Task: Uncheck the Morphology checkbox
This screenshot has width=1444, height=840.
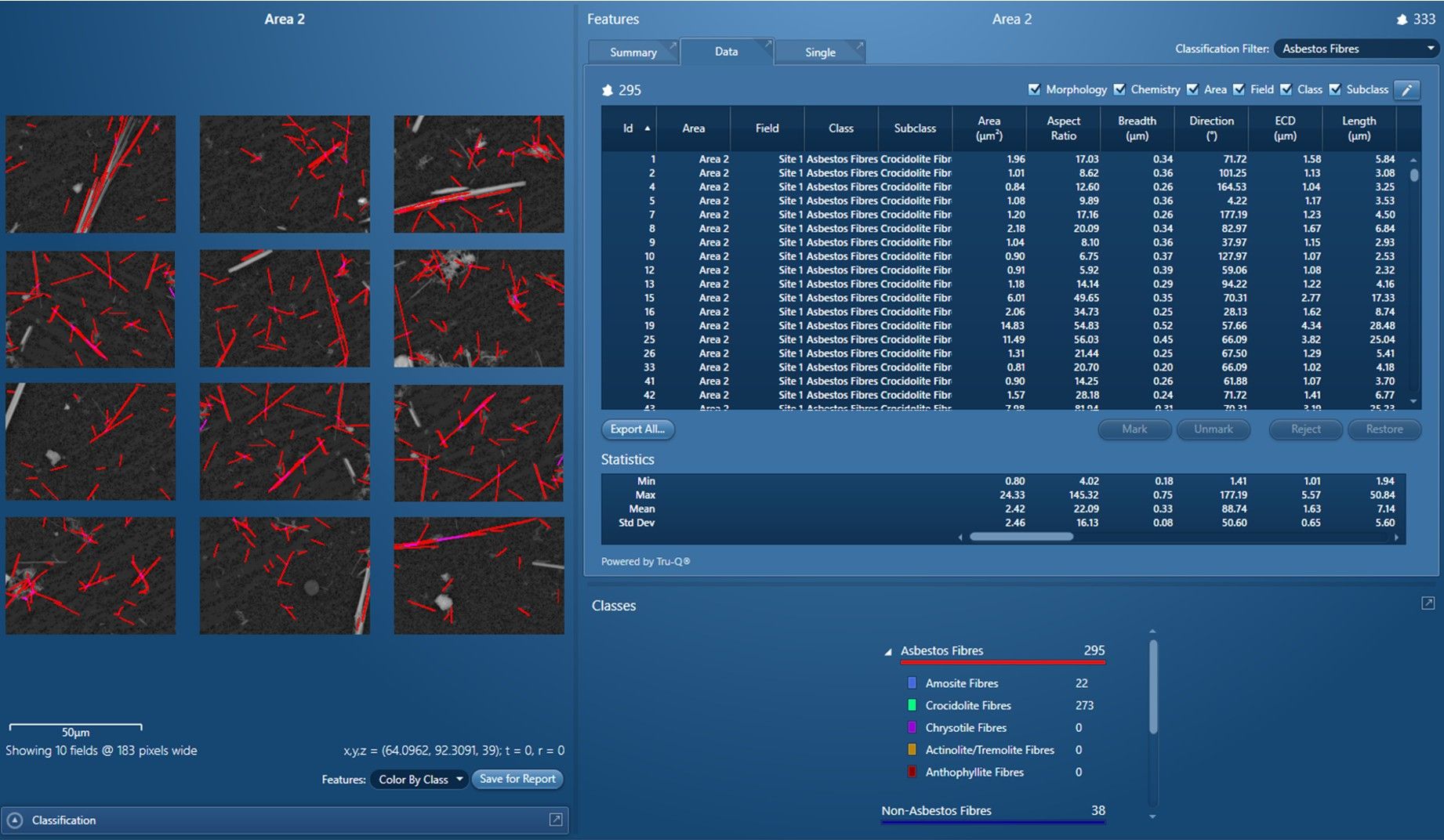Action: [x=1034, y=89]
